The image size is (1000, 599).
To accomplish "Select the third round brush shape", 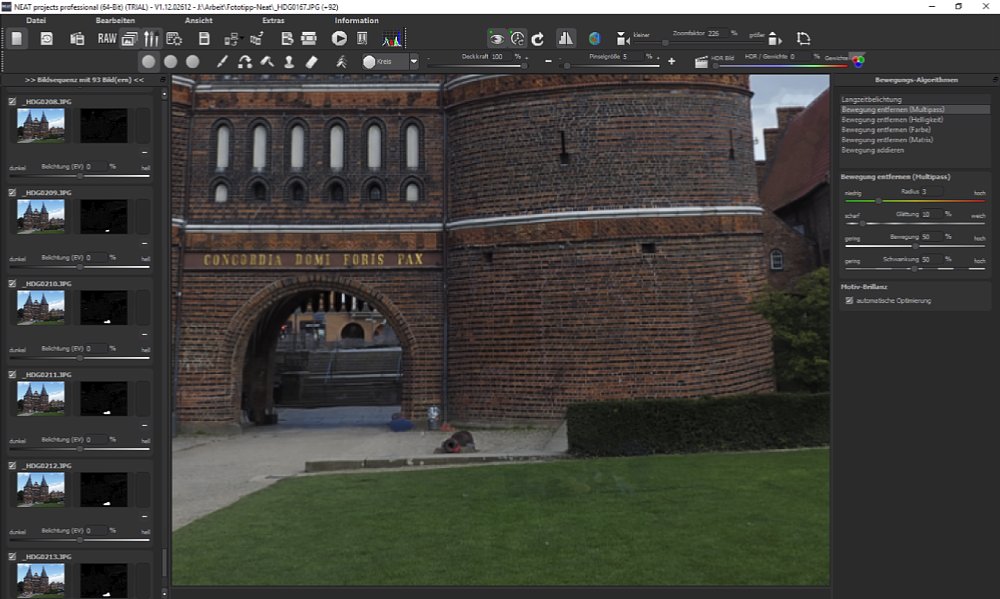I will tap(193, 62).
